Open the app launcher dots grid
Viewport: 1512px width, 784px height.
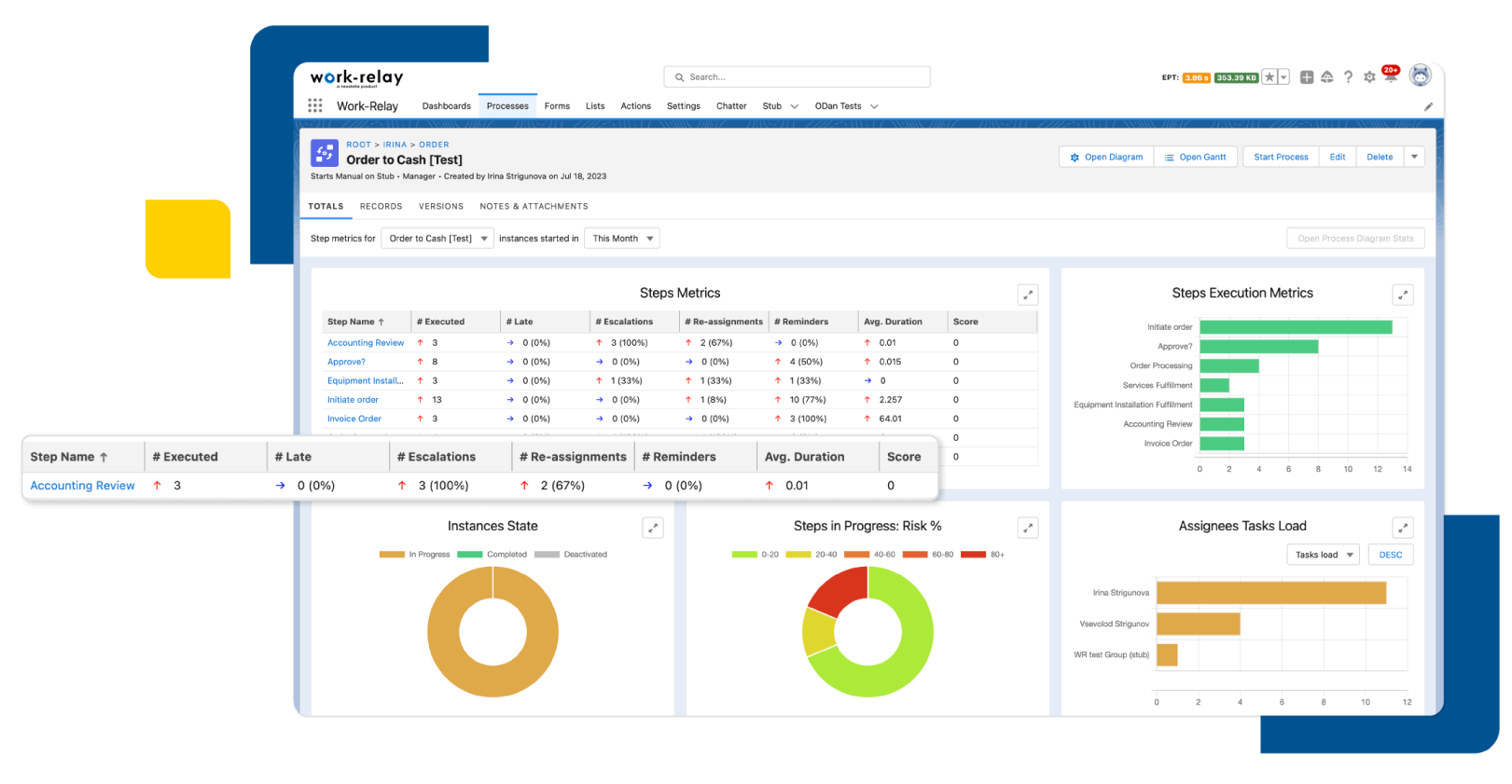pyautogui.click(x=315, y=105)
